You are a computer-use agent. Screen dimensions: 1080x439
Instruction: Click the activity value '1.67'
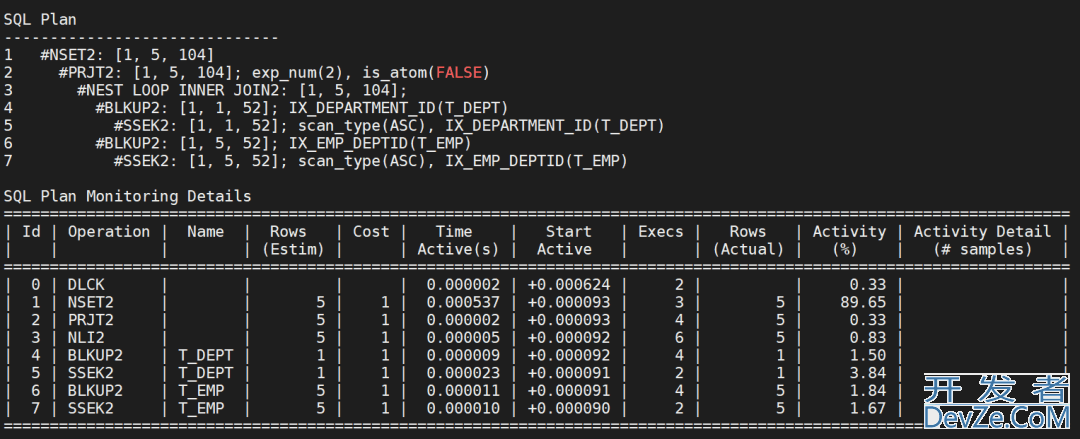866,409
